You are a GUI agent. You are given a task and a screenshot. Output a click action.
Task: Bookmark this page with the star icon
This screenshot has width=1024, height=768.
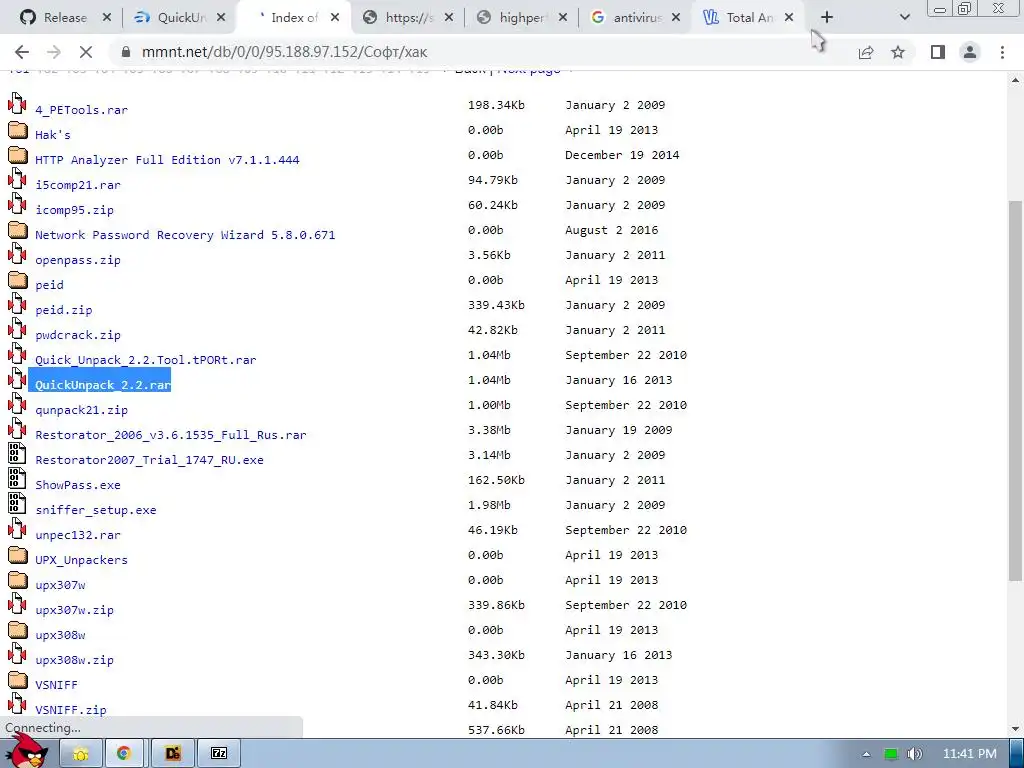coord(898,52)
